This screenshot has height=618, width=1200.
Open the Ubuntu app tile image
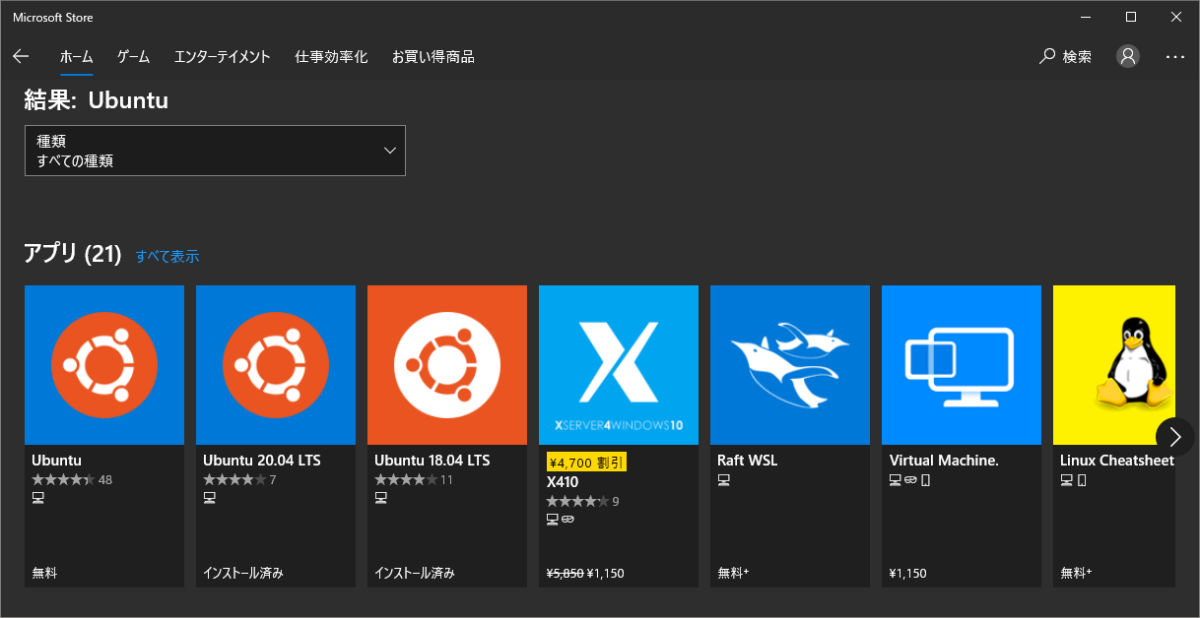pyautogui.click(x=104, y=365)
